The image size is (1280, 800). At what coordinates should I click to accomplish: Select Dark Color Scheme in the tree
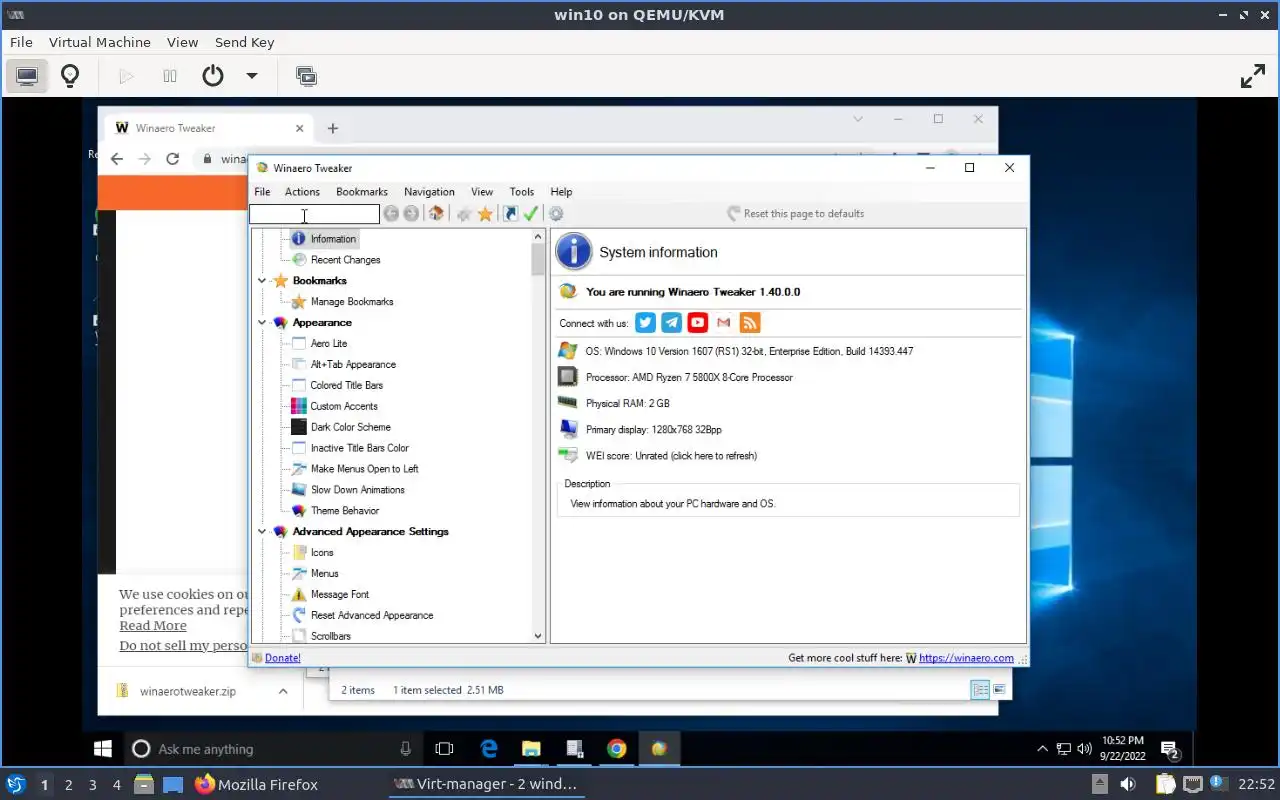coord(350,427)
